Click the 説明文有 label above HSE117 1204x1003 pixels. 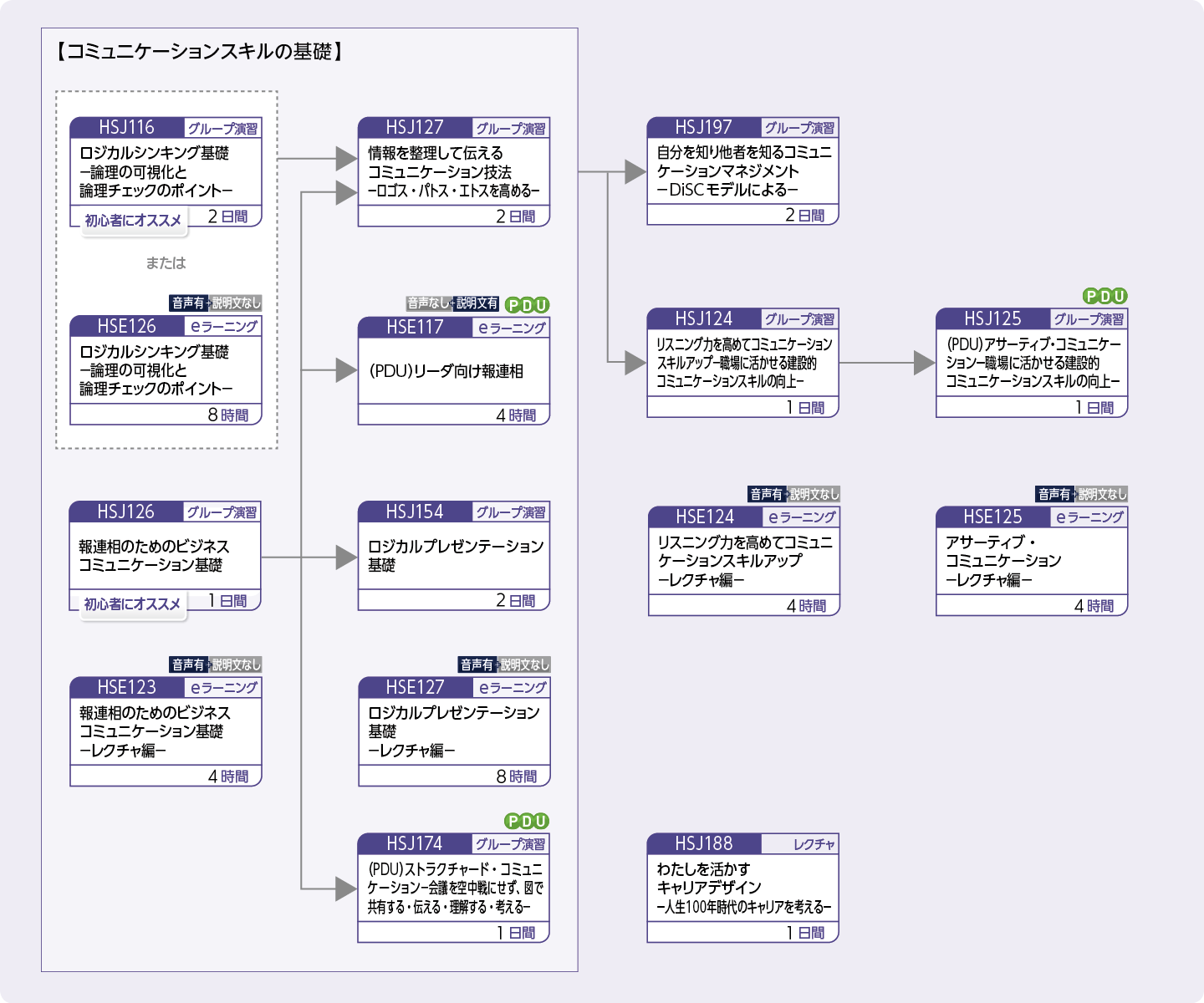(477, 303)
